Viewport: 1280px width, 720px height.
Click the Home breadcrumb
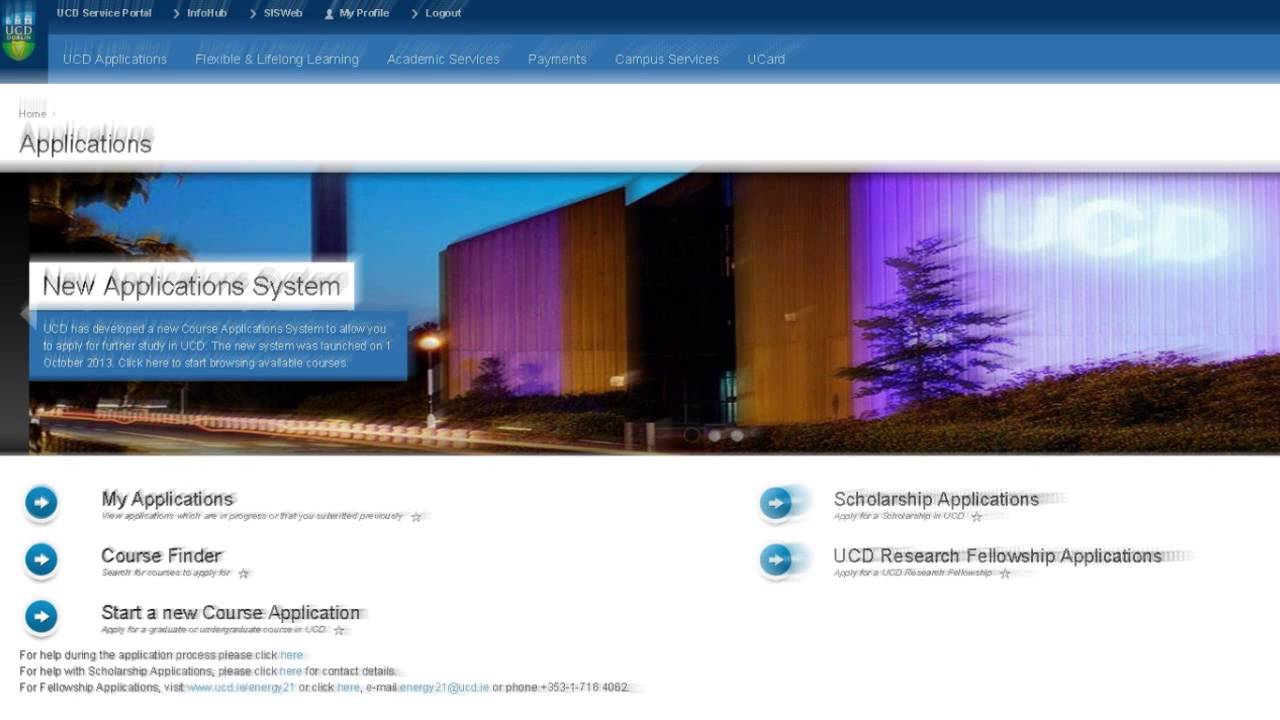(32, 114)
